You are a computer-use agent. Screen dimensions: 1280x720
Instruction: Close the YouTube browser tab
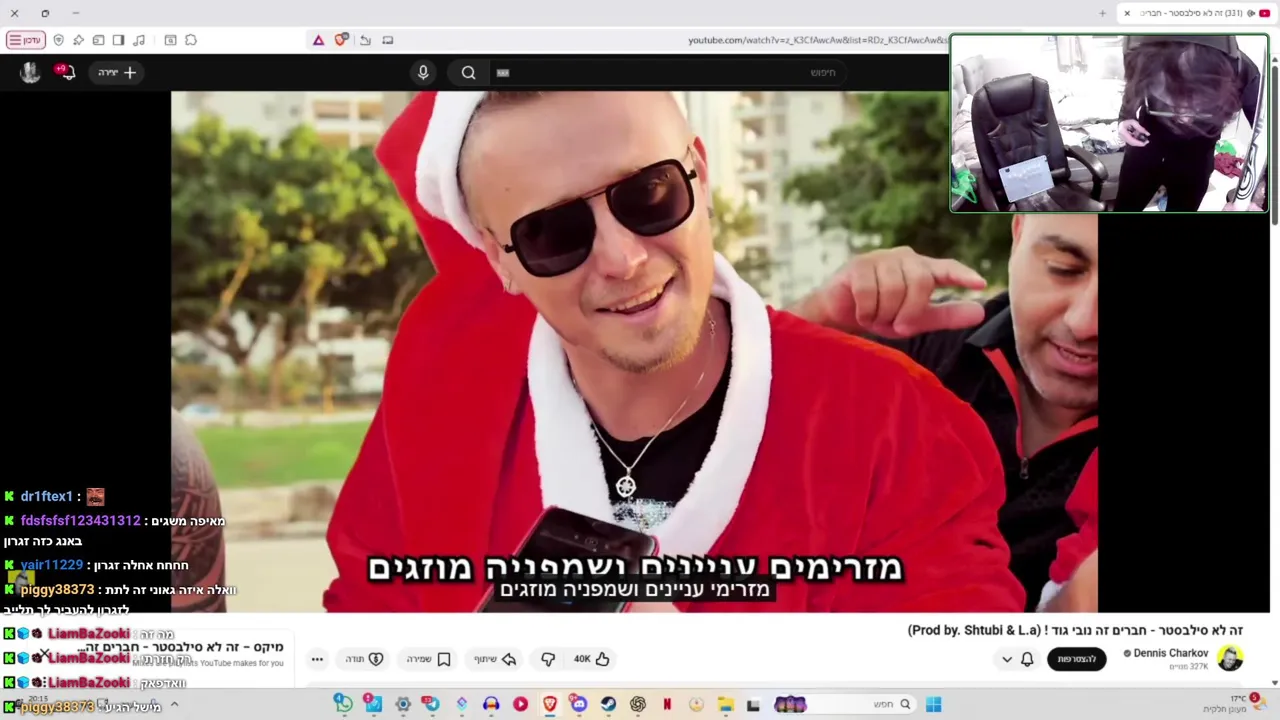(x=1127, y=13)
